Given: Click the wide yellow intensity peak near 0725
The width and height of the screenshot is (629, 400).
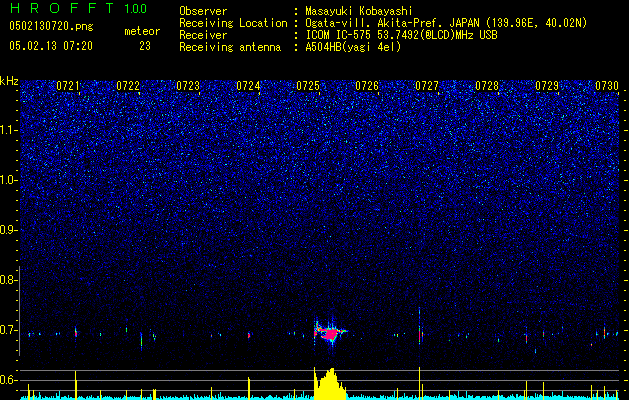Looking at the screenshot, I should [x=329, y=384].
